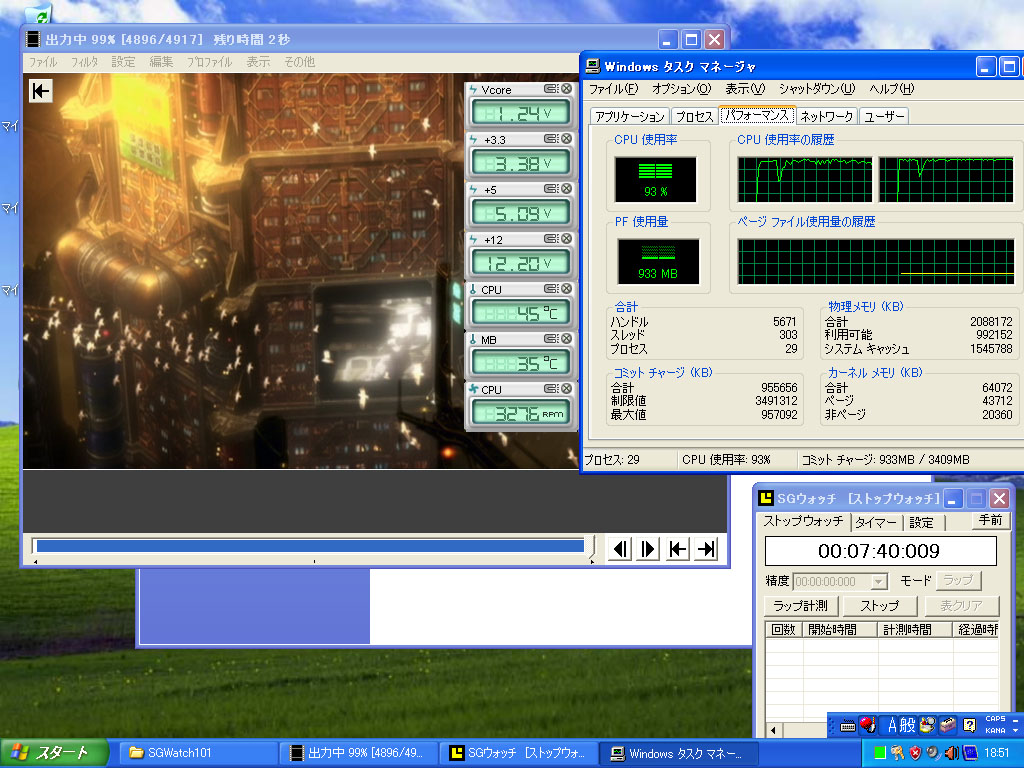Open オプション(O) menu in Task Manager
1024x768 pixels.
click(681, 89)
